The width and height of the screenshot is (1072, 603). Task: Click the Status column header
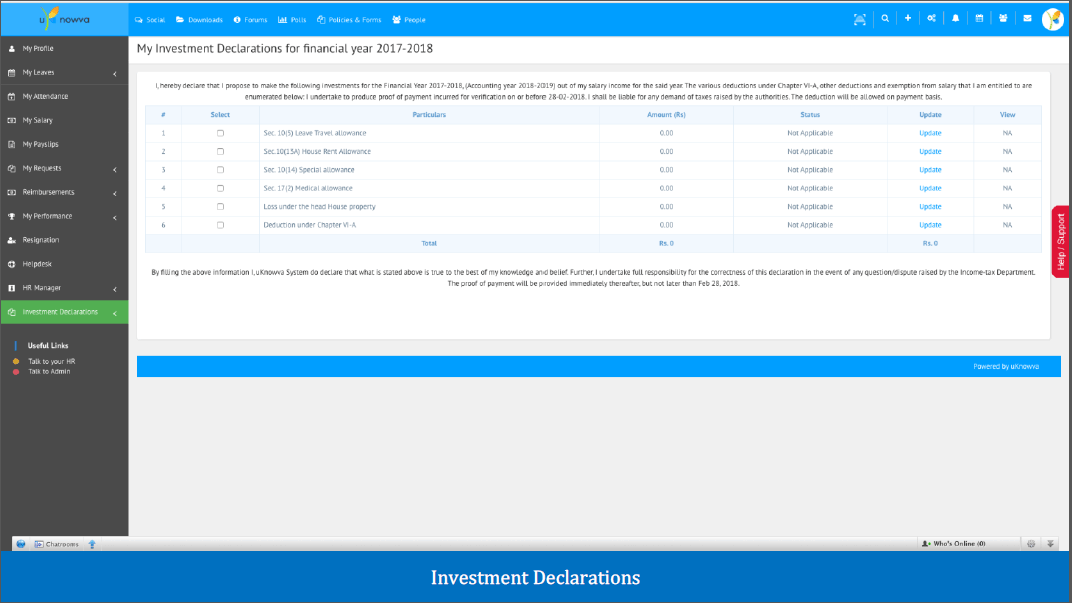pos(809,115)
